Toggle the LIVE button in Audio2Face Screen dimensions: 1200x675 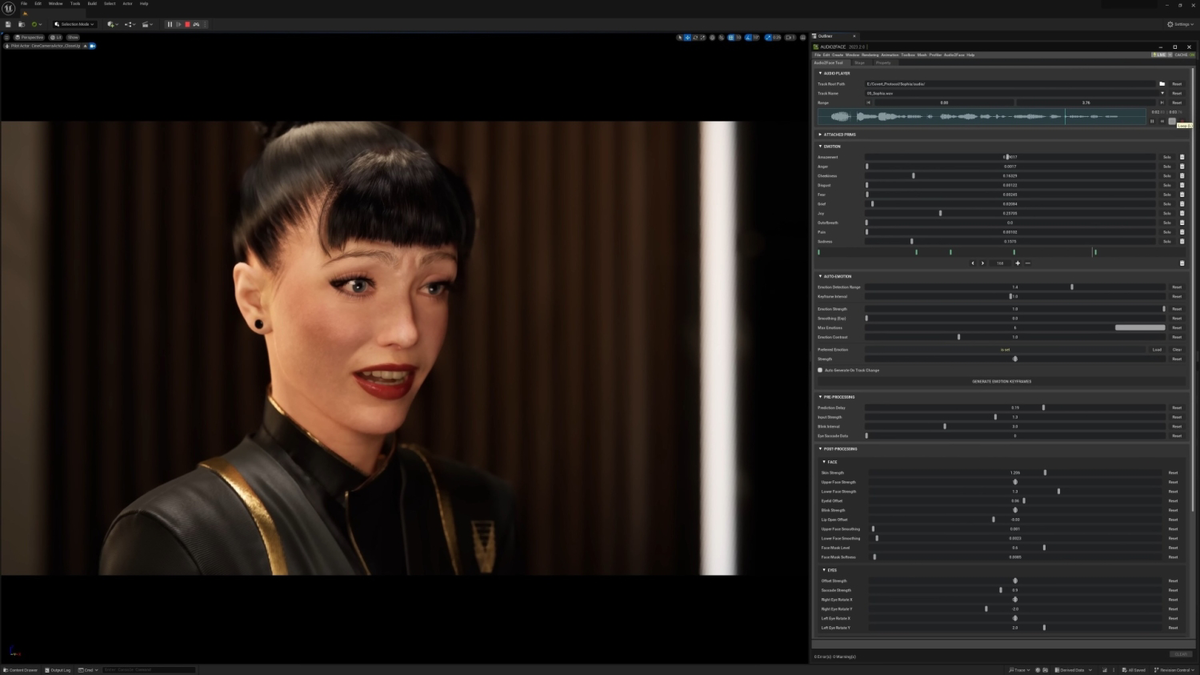coord(1161,55)
